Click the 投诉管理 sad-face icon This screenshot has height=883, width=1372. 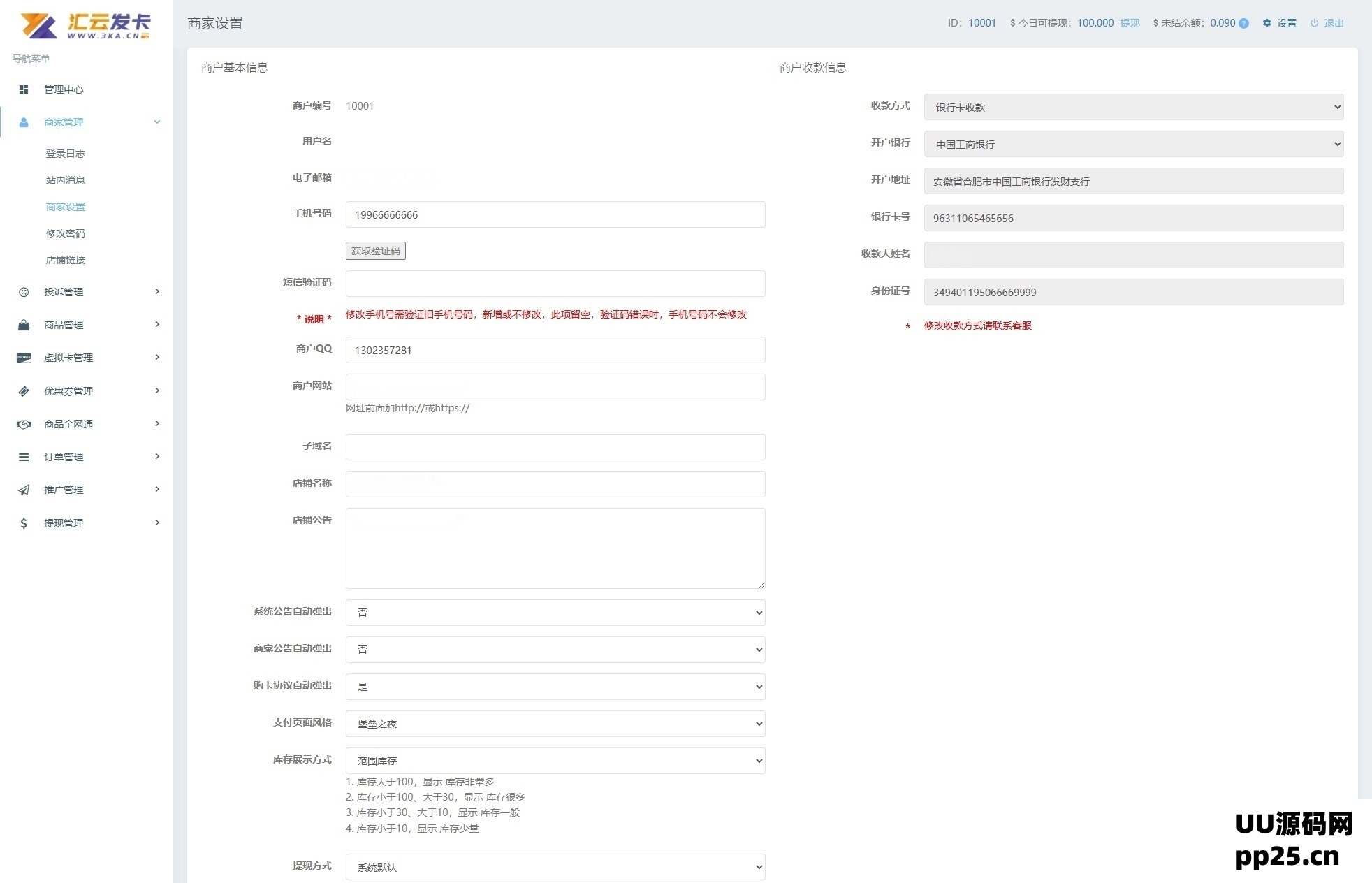24,292
